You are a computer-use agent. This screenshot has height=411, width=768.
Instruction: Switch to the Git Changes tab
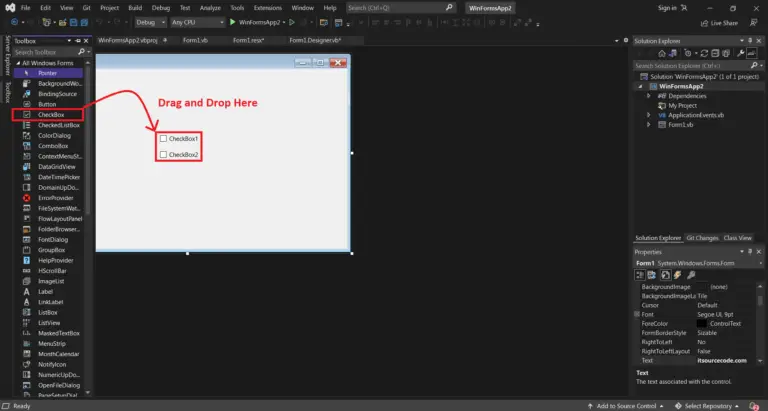tap(700, 238)
